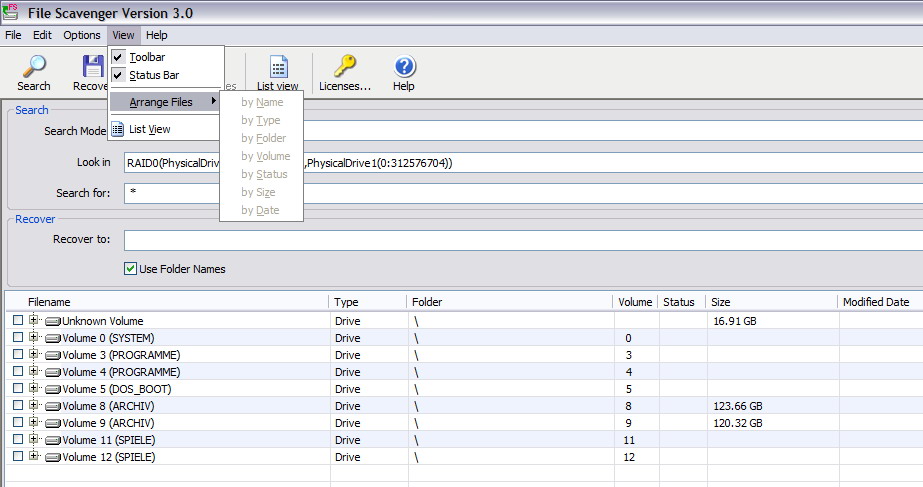
Task: Open the File menu
Action: 13,35
